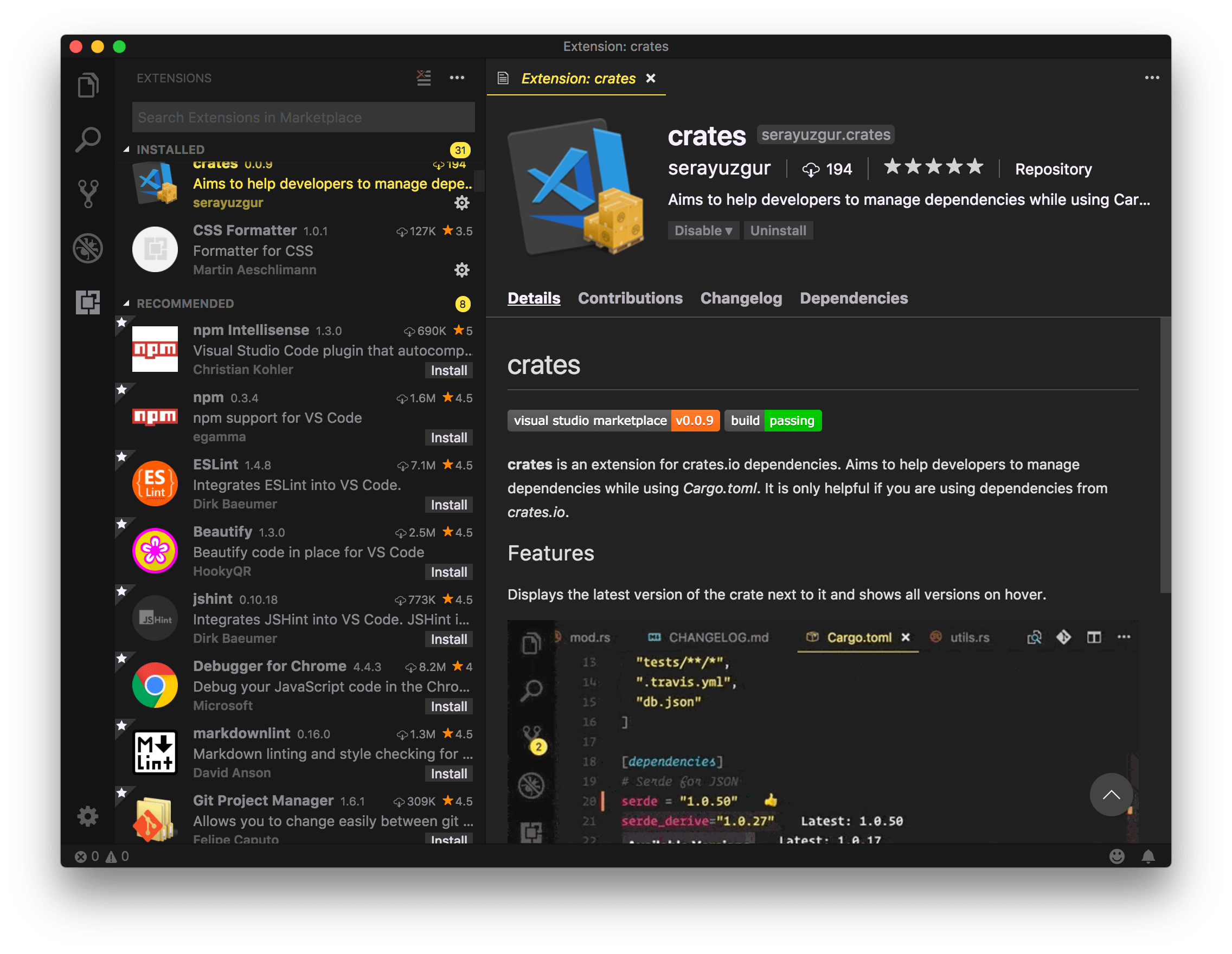Open the Debug view in the activity bar
Image resolution: width=1232 pixels, height=954 pixels.
(88, 248)
